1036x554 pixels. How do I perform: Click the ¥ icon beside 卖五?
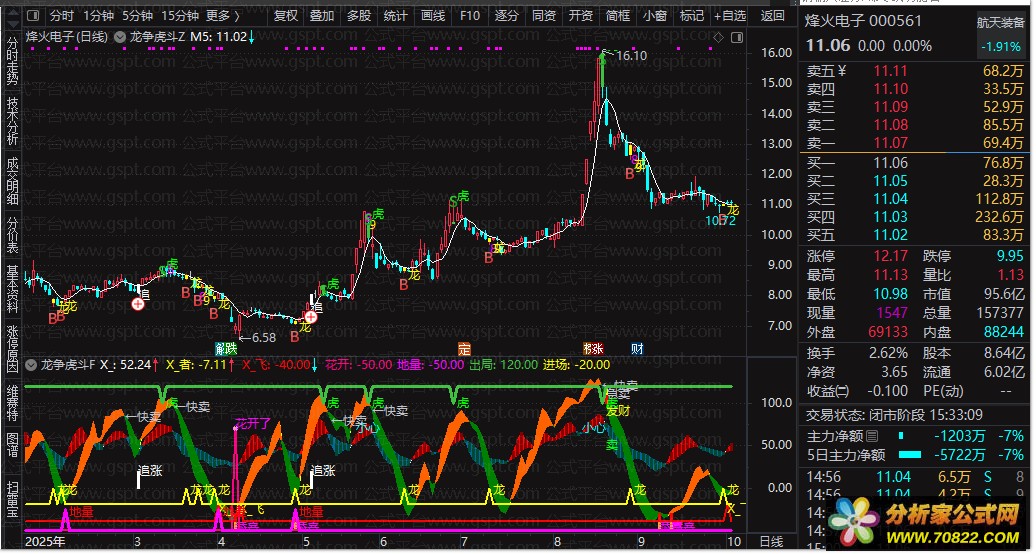click(842, 70)
